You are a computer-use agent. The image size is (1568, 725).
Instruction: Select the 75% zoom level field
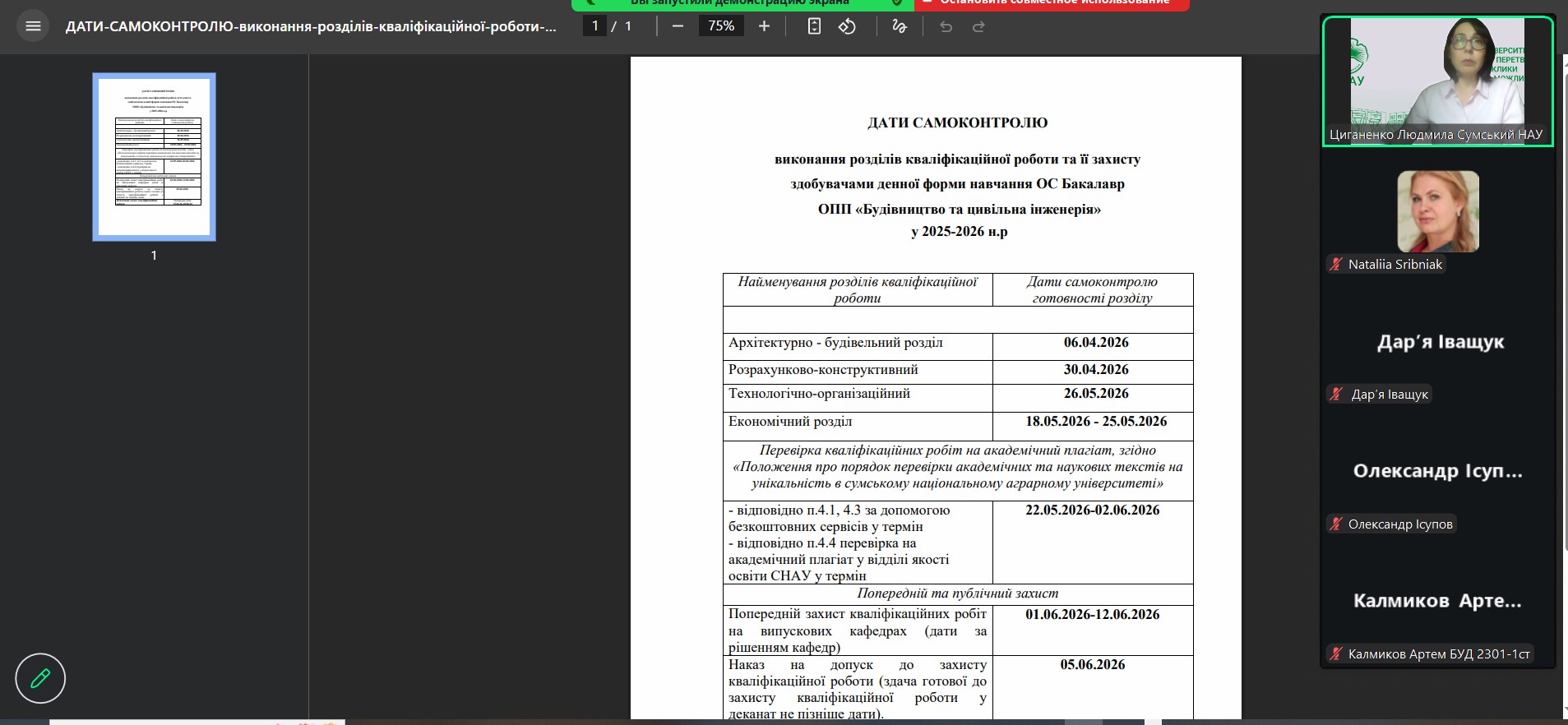coord(721,26)
